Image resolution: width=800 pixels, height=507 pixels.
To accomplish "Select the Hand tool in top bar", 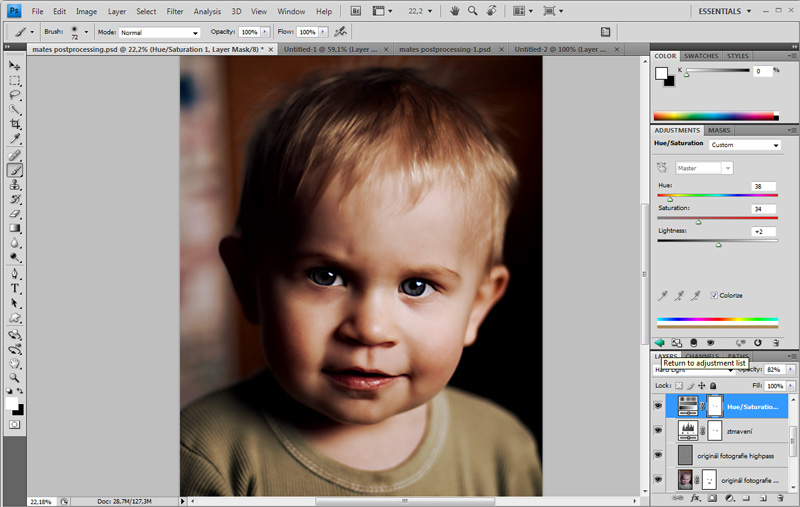I will [x=455, y=11].
